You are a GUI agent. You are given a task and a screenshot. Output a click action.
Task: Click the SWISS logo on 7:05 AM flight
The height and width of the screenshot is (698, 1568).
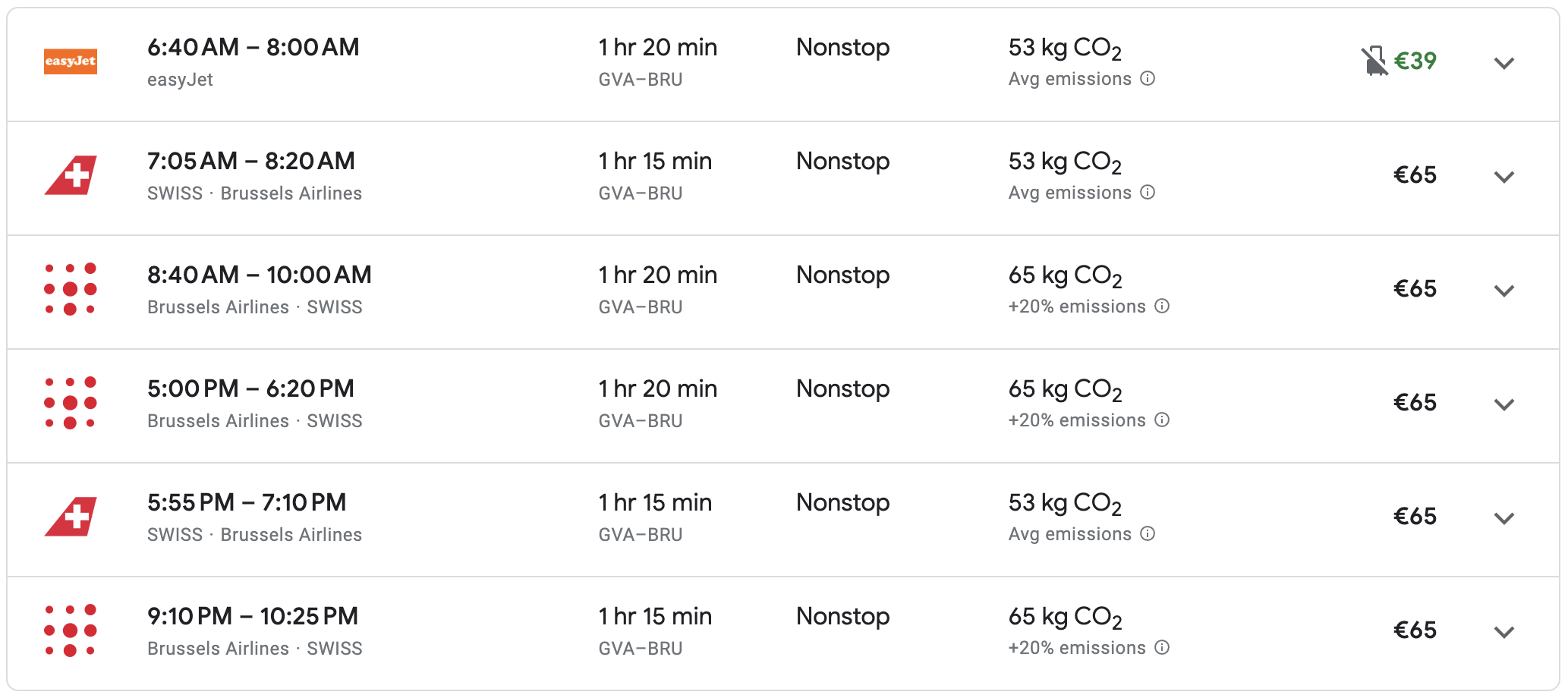point(71,175)
